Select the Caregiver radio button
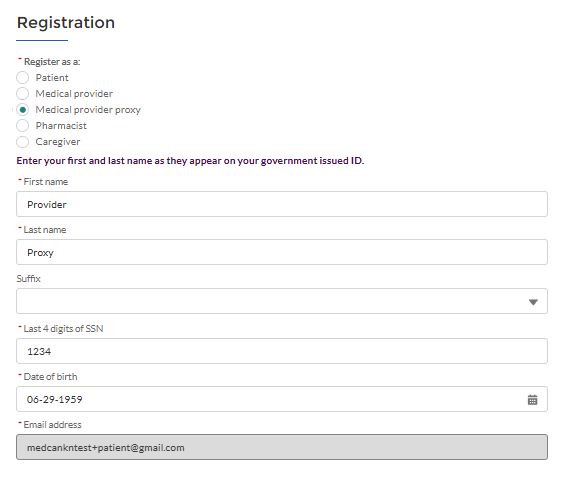The image size is (572, 481). tap(23, 142)
